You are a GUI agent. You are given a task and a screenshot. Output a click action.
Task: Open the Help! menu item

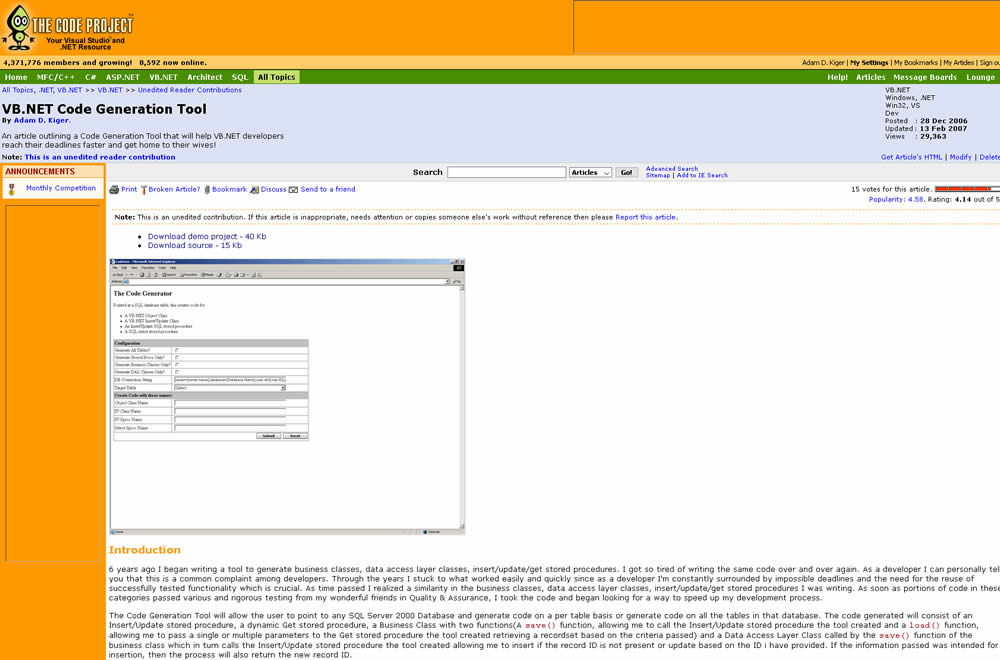837,77
